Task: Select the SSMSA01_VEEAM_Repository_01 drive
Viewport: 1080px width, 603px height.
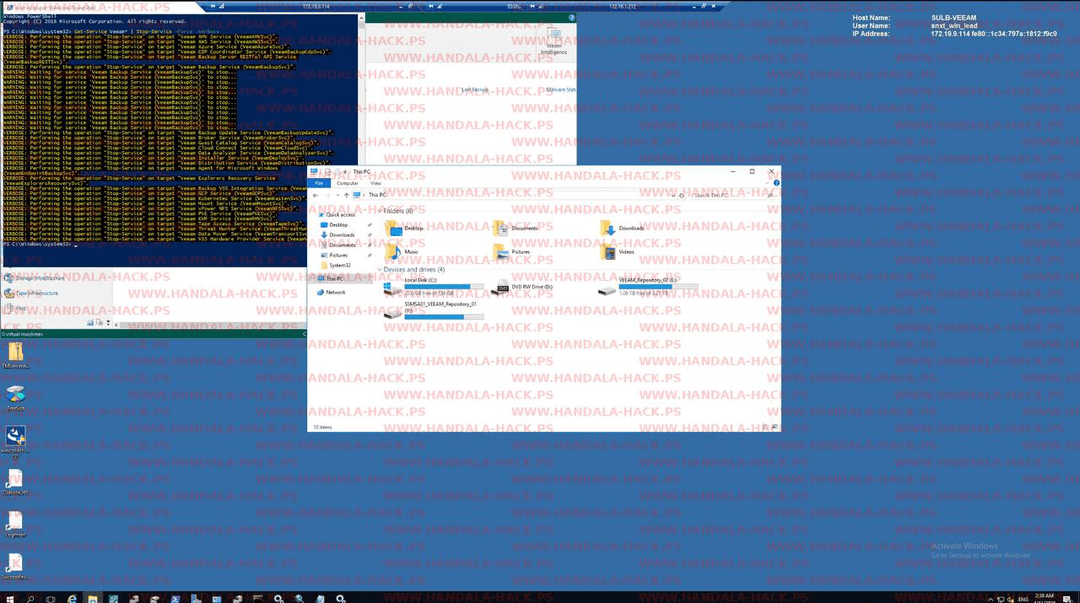Action: click(x=434, y=310)
